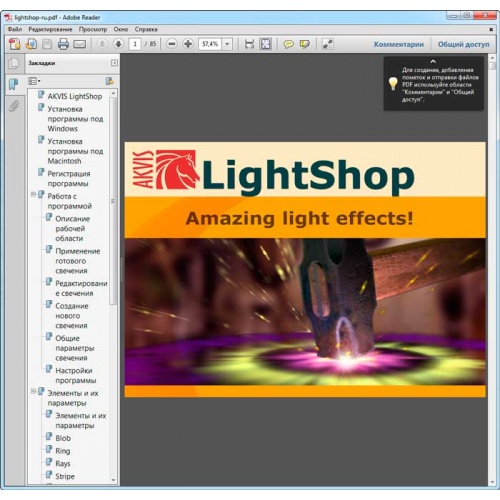Open the Общий доступ pane
Viewport: 500px width, 500px height.
pos(464,44)
